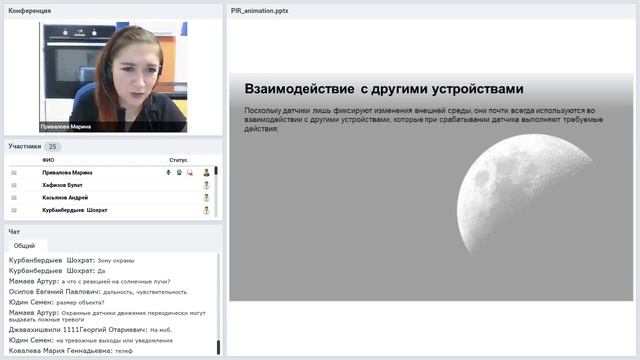Click the Конференция panel title
The image size is (640, 360).
click(x=30, y=11)
